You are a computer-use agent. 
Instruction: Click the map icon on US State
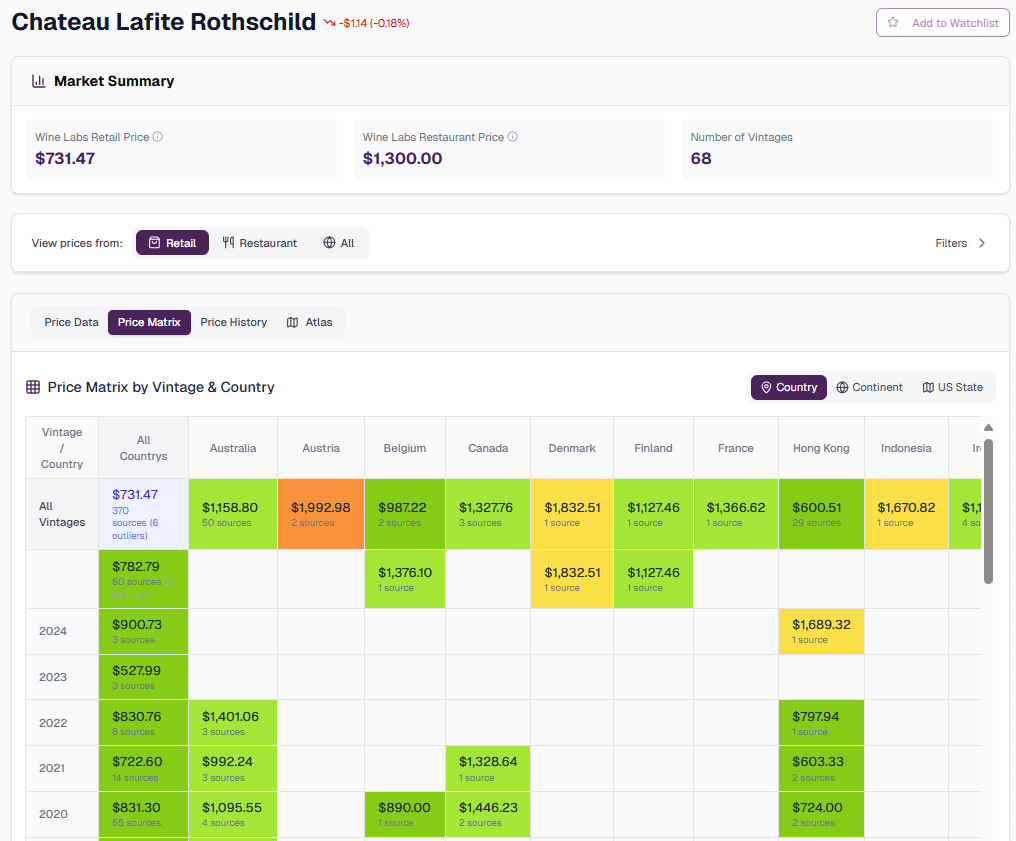tap(928, 387)
